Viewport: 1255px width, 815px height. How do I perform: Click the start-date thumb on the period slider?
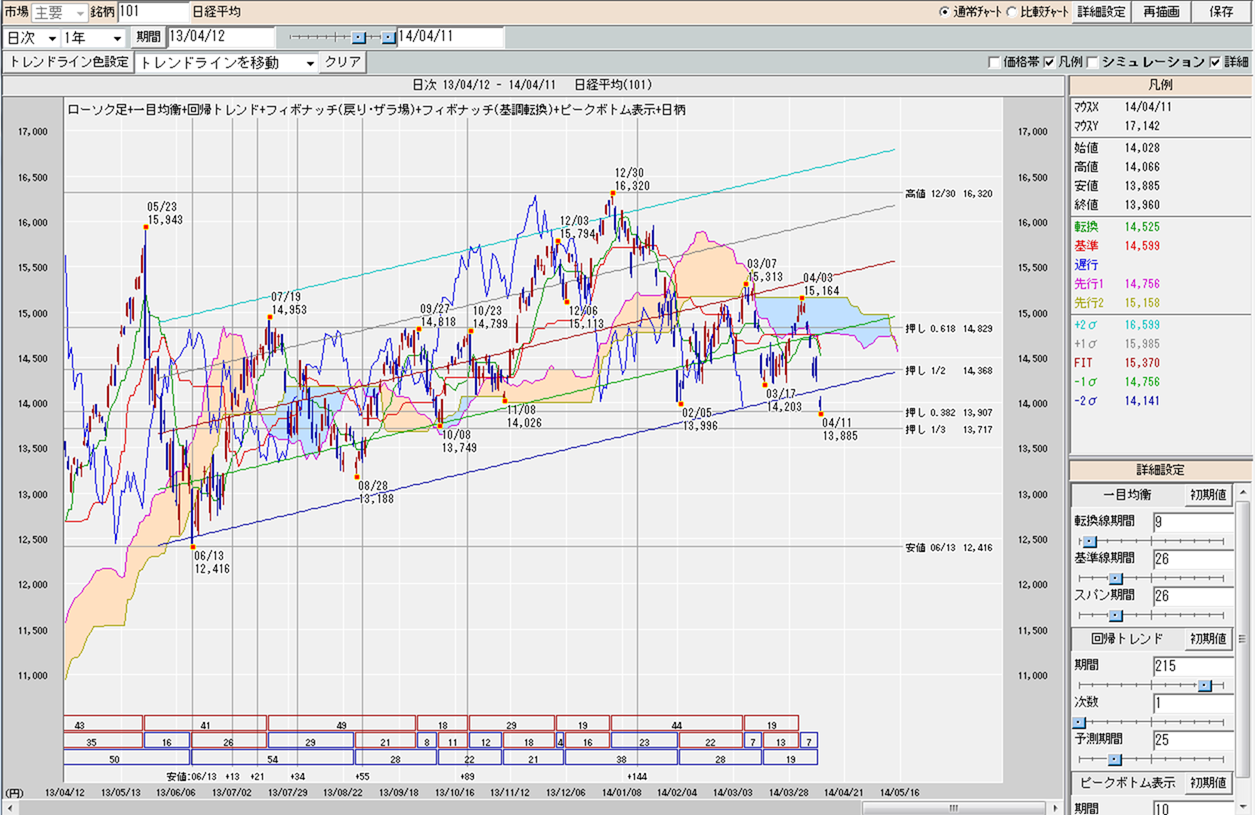[359, 37]
